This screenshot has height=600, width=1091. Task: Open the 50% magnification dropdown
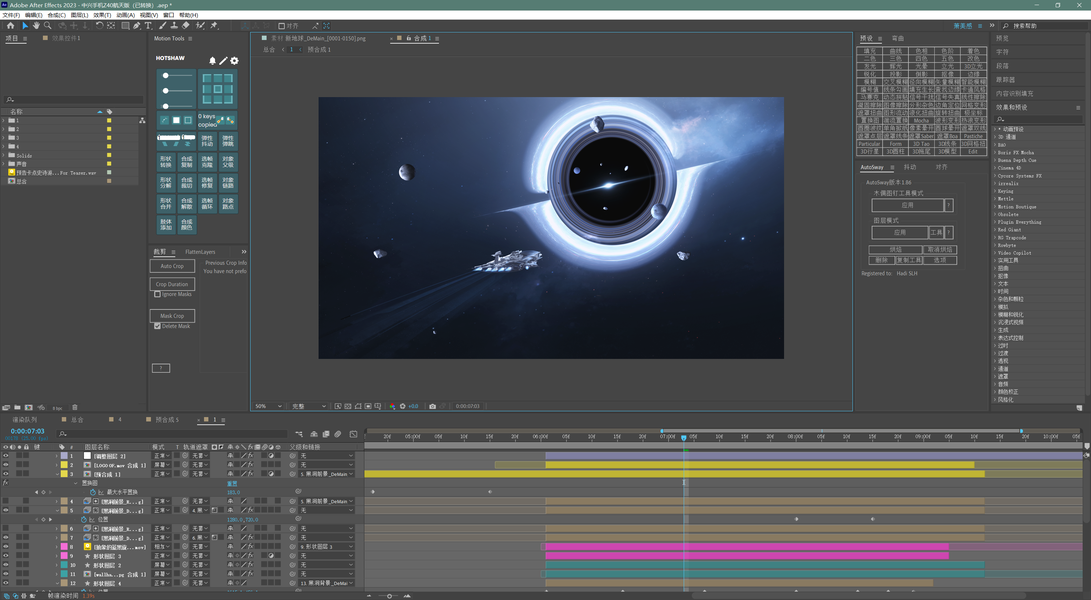pos(269,406)
